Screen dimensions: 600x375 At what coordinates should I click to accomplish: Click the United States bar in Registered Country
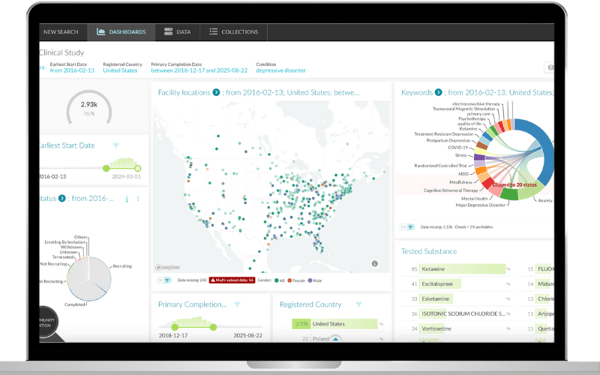point(335,324)
